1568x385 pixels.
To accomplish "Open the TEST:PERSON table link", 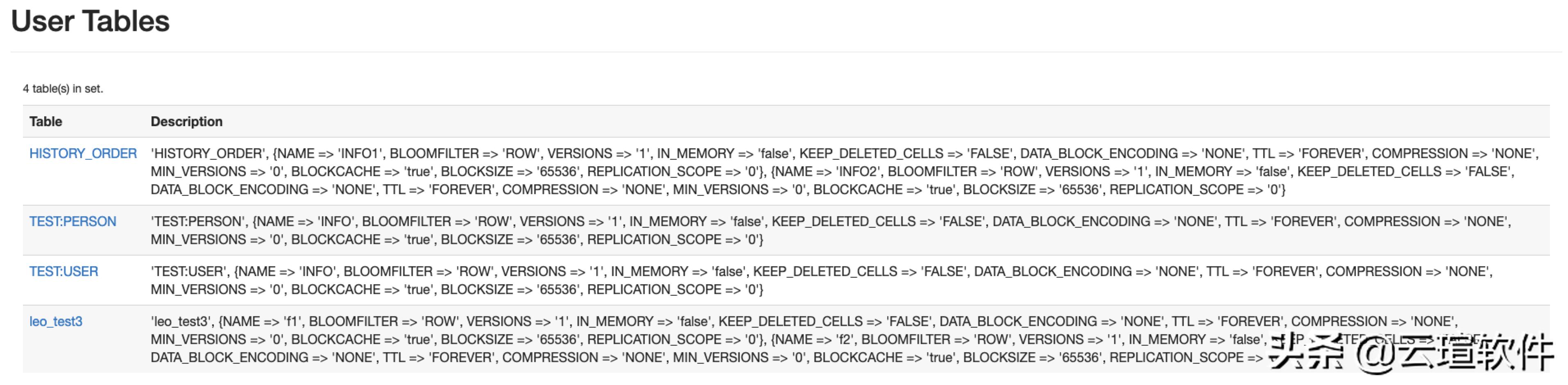I will pos(73,222).
